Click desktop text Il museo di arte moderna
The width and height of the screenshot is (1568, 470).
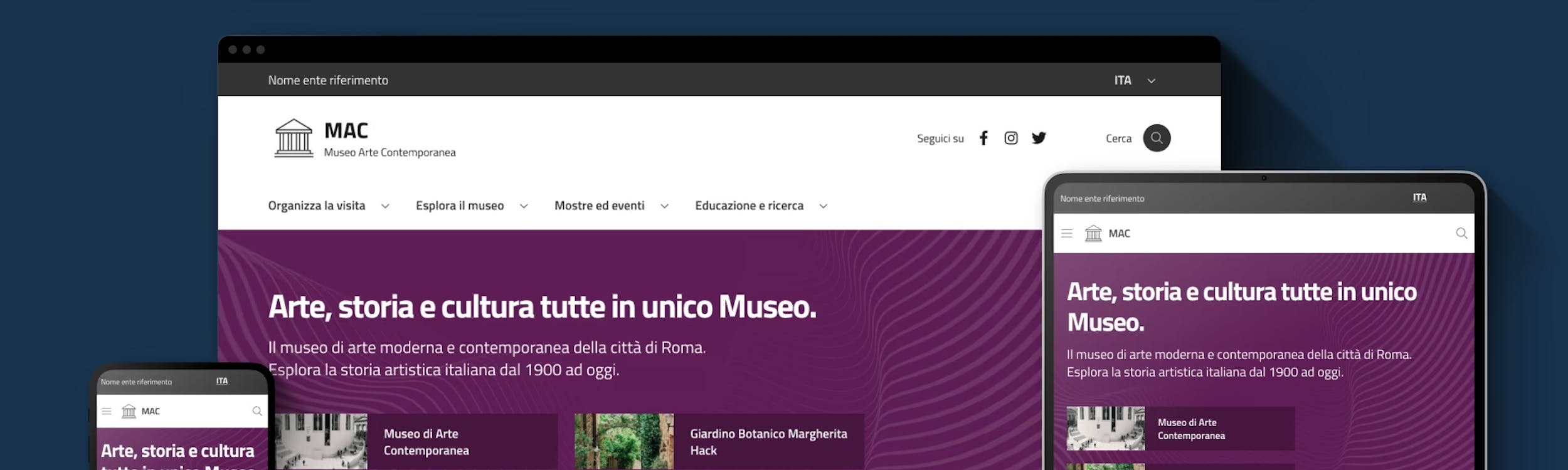[487, 347]
